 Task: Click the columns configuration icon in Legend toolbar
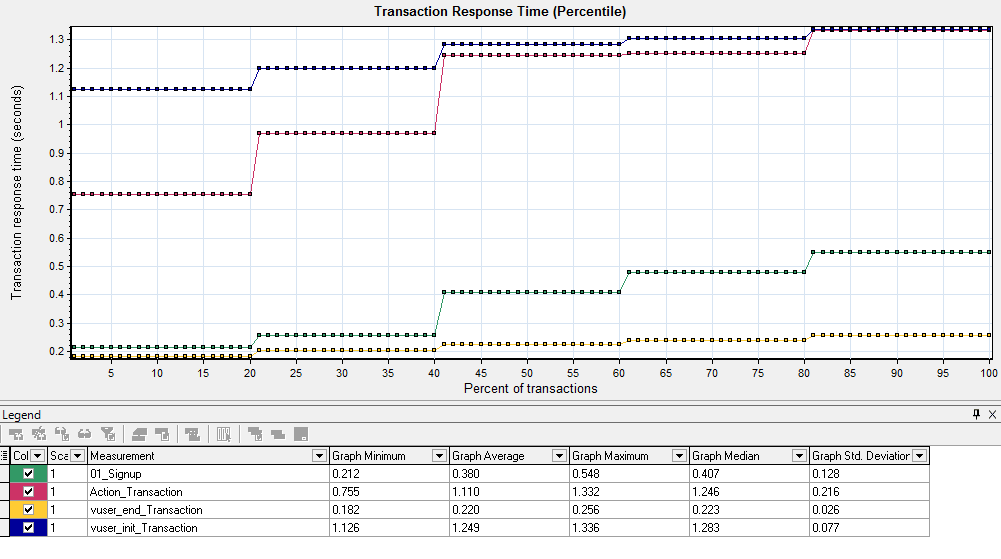click(x=224, y=434)
